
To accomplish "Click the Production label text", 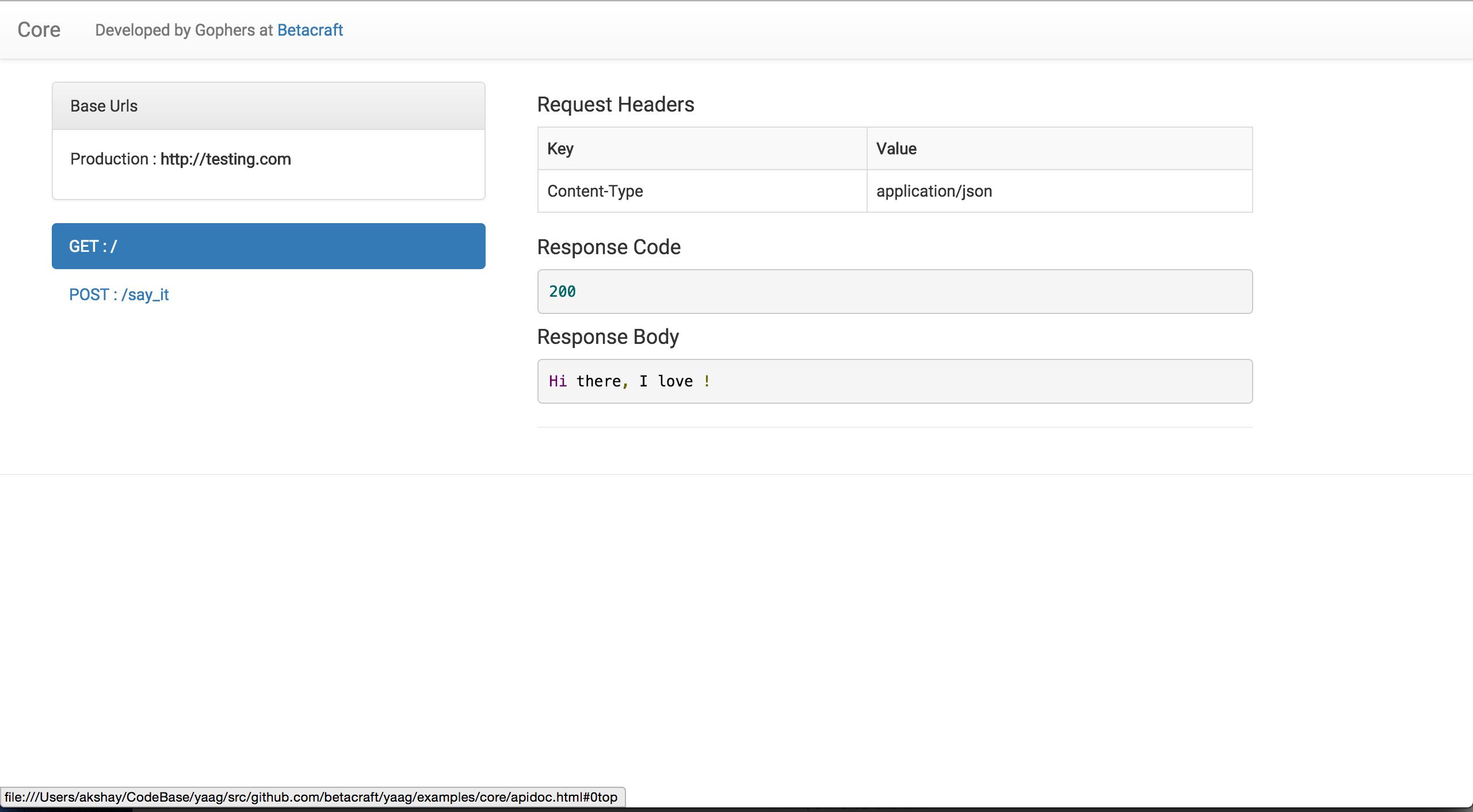I will [109, 159].
